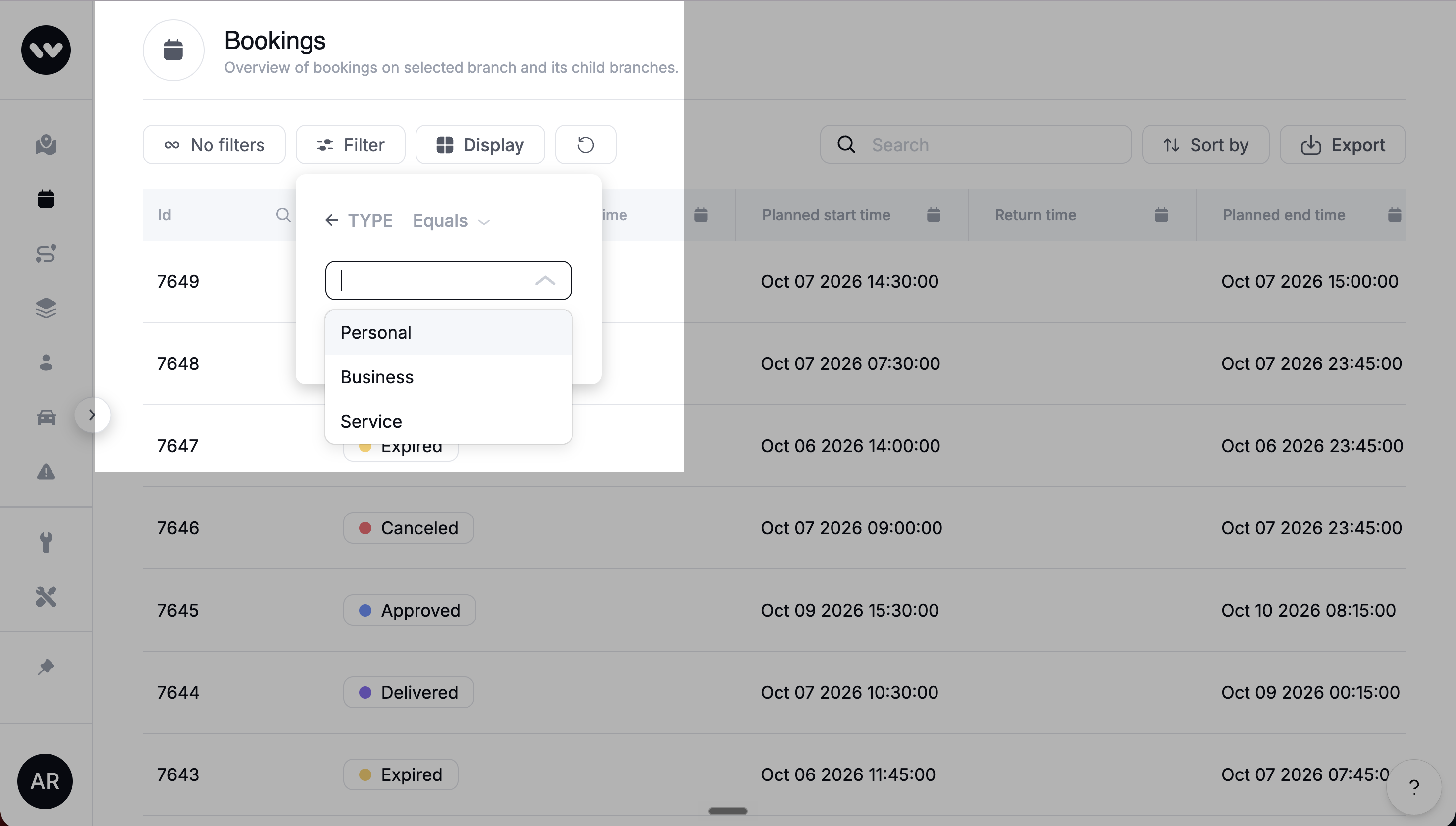Viewport: 1456px width, 826px height.
Task: Click the Expired status badge of booking 7643
Action: click(401, 775)
